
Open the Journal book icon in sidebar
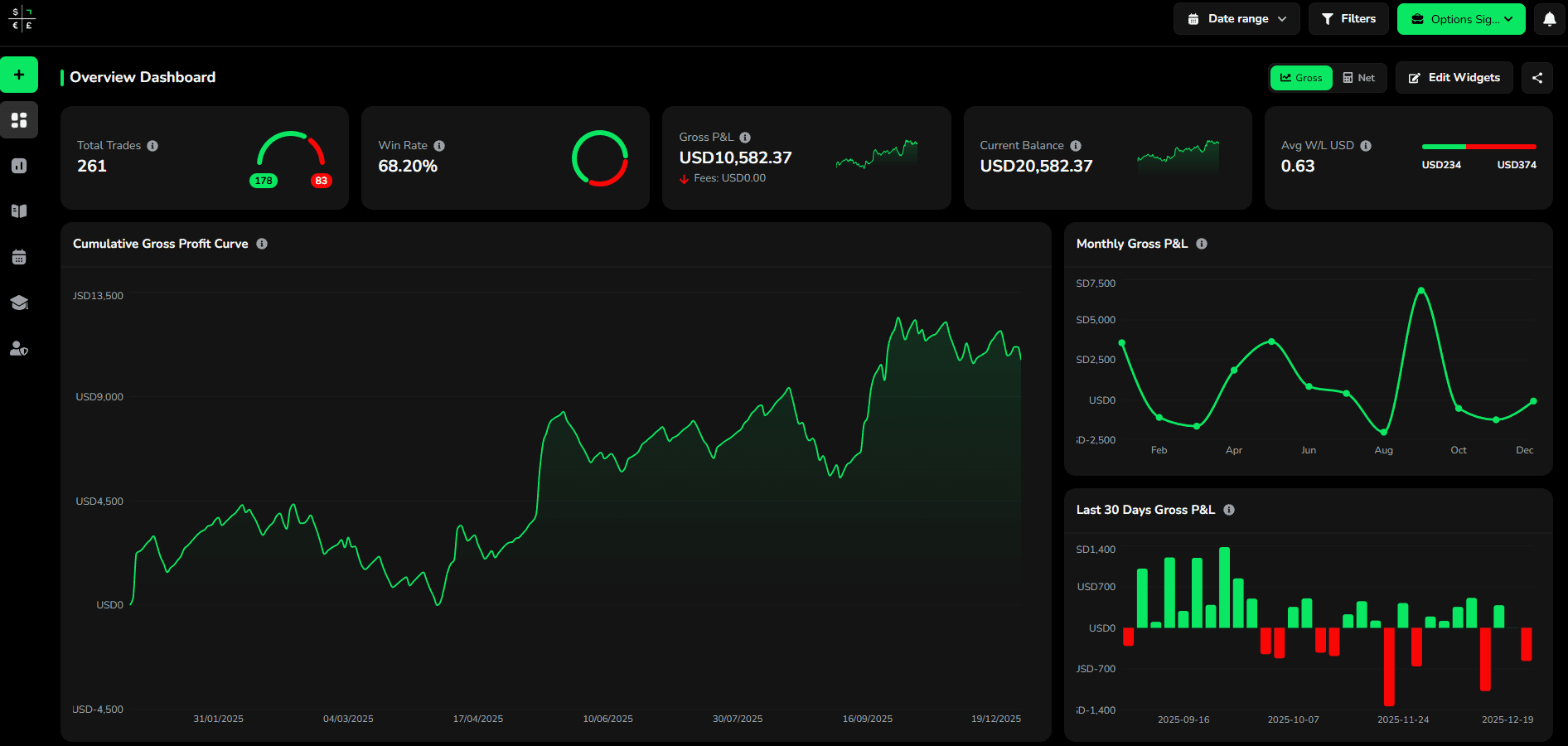pyautogui.click(x=18, y=211)
